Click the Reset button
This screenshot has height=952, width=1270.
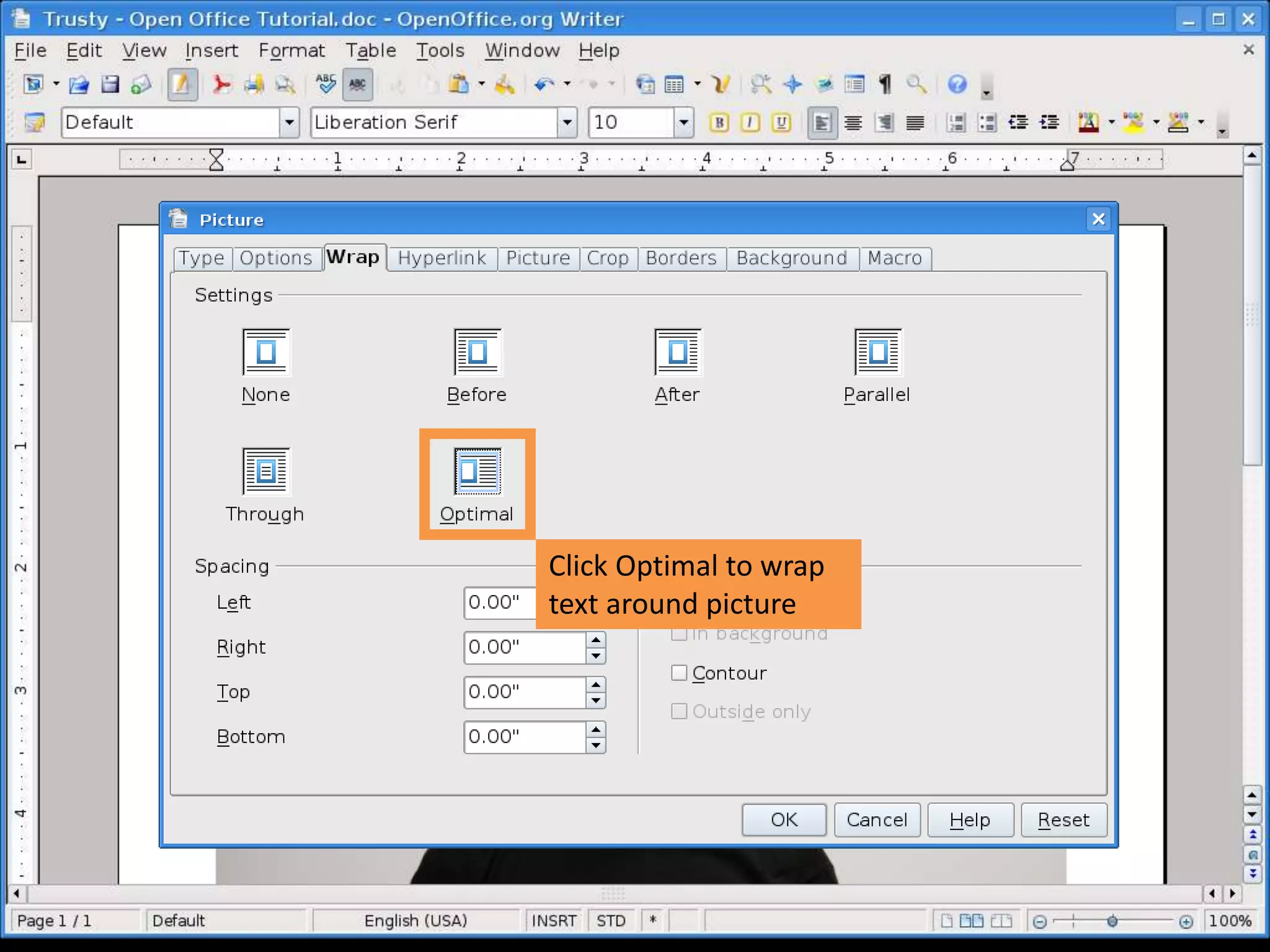click(1064, 820)
